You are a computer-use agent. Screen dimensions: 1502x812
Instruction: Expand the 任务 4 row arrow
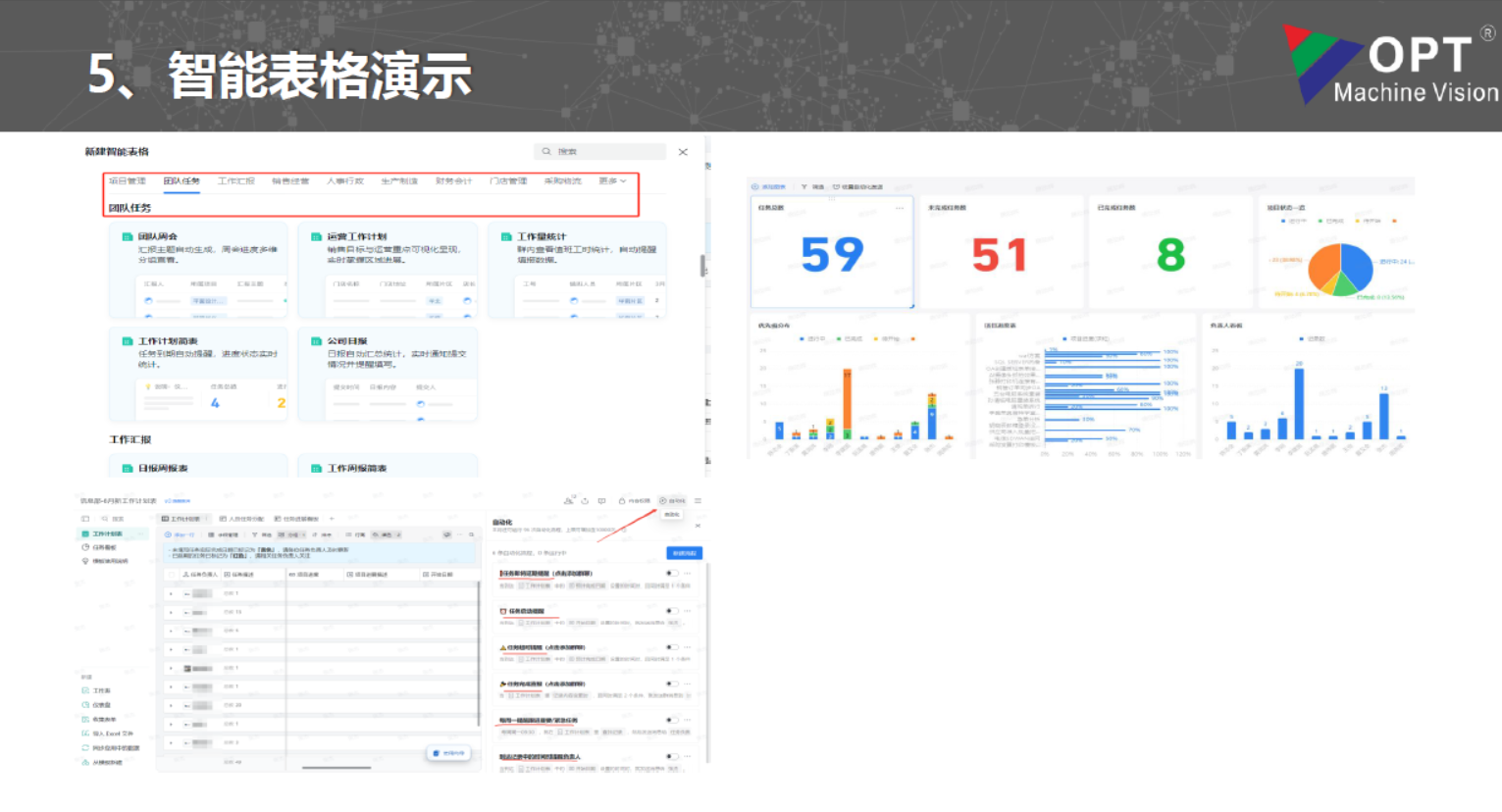[171, 631]
